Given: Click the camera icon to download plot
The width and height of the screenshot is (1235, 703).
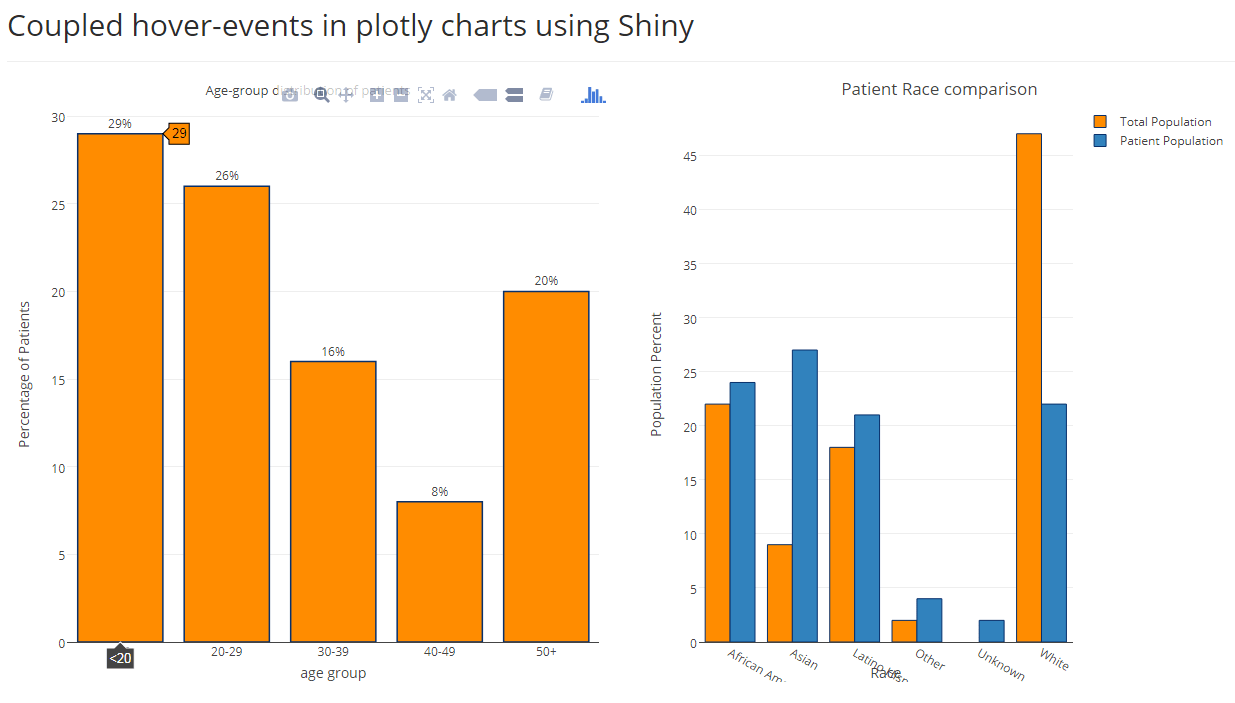Looking at the screenshot, I should tap(288, 94).
